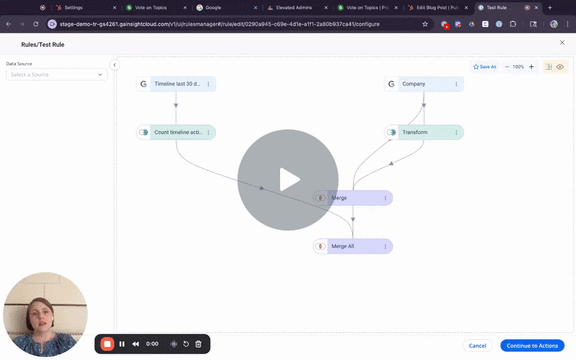
Task: Click the Cancel button
Action: 477,346
